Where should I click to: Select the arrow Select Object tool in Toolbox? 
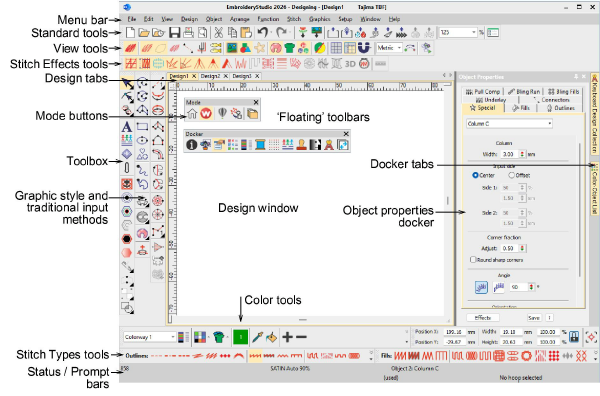(x=127, y=84)
